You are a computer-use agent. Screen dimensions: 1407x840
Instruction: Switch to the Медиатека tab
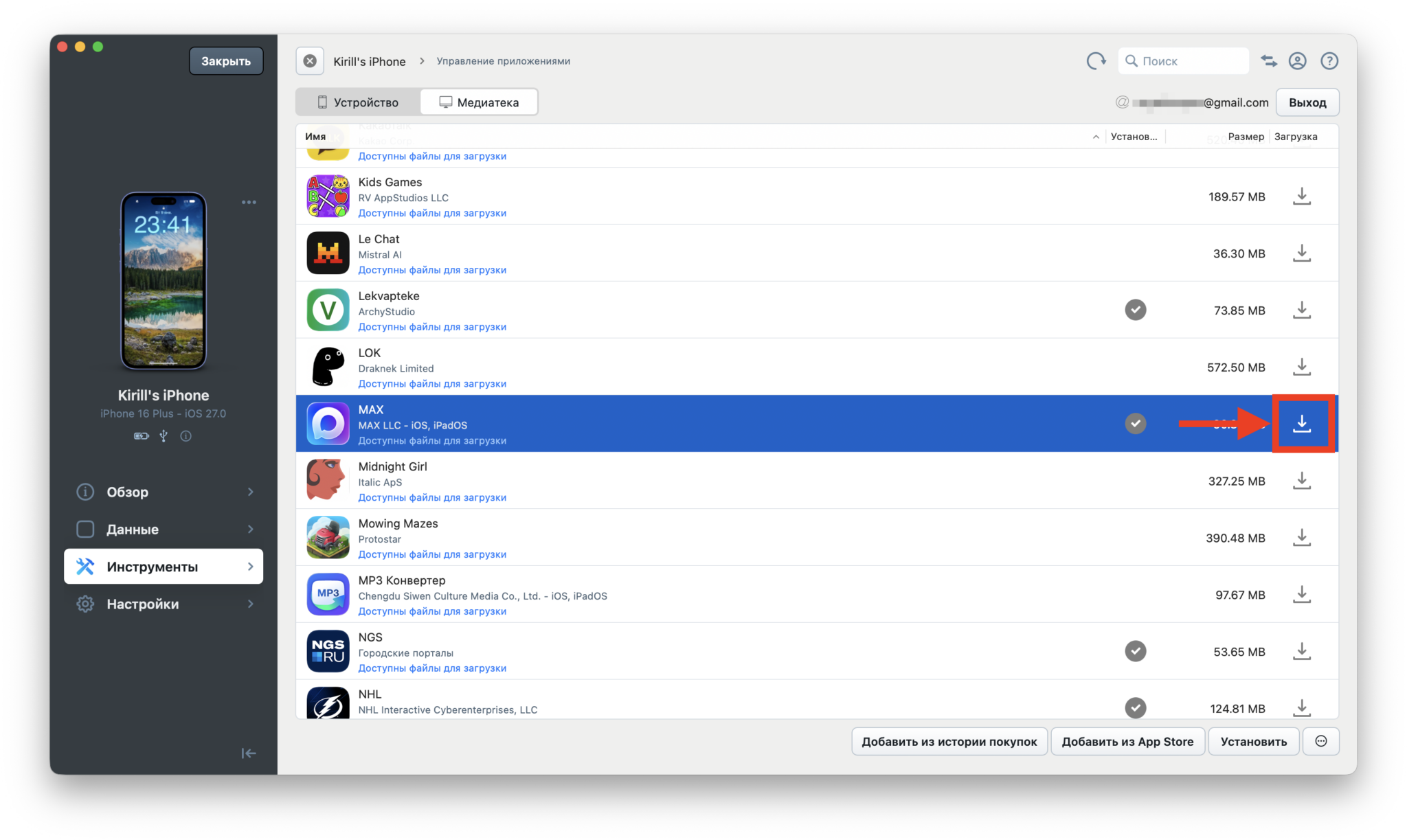click(x=479, y=102)
